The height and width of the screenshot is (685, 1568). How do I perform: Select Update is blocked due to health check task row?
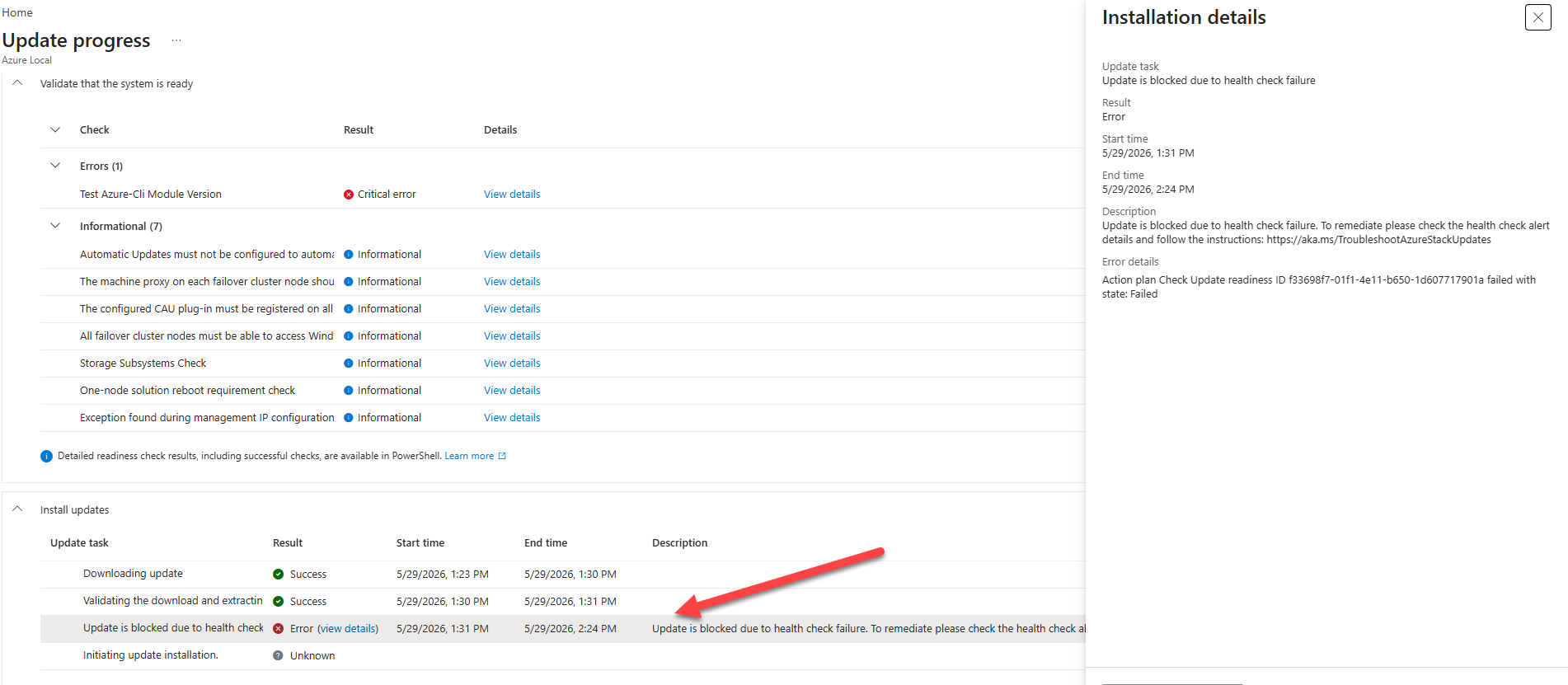click(x=563, y=629)
